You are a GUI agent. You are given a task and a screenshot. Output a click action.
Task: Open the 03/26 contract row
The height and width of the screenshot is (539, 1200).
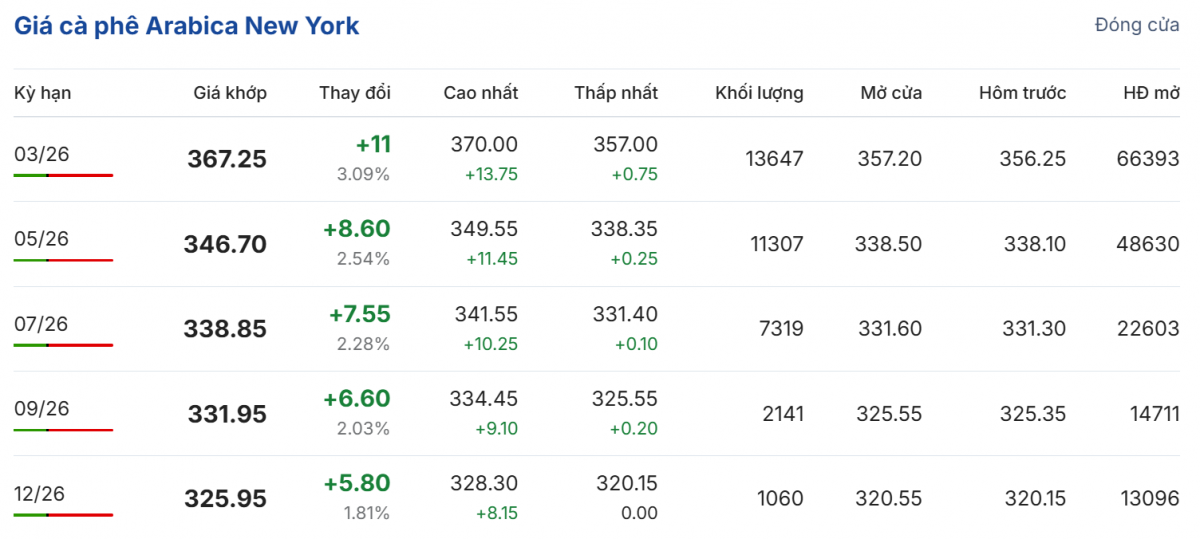pyautogui.click(x=42, y=154)
